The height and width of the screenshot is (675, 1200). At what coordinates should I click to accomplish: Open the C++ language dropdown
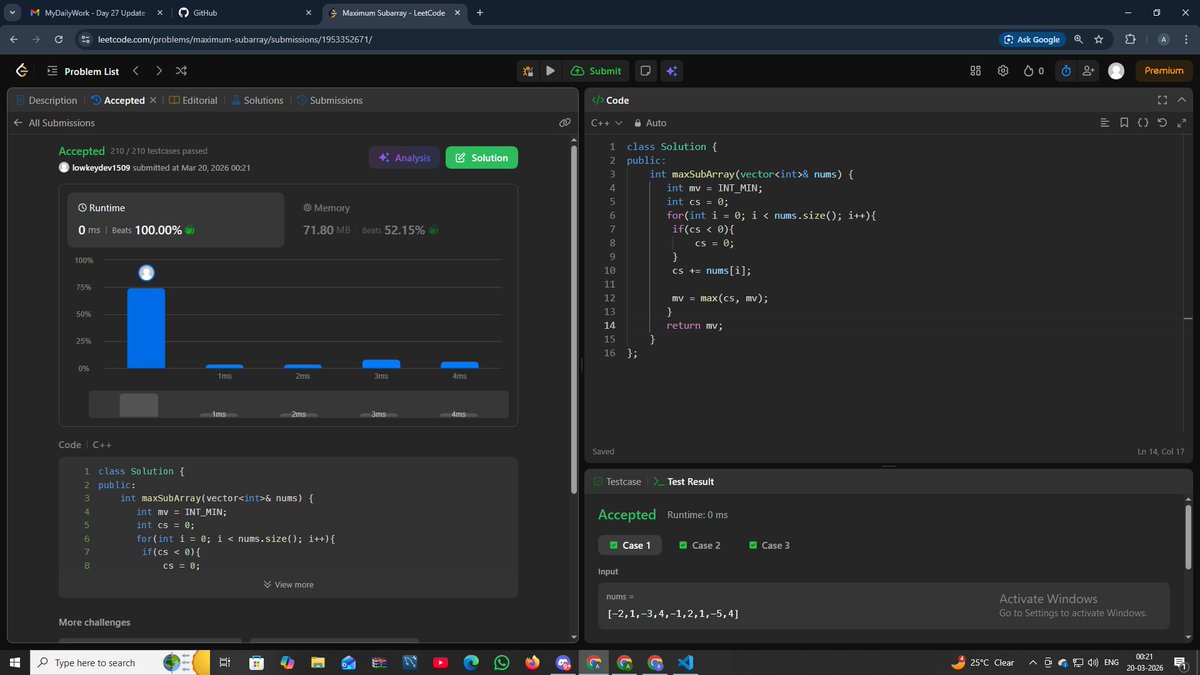point(606,123)
